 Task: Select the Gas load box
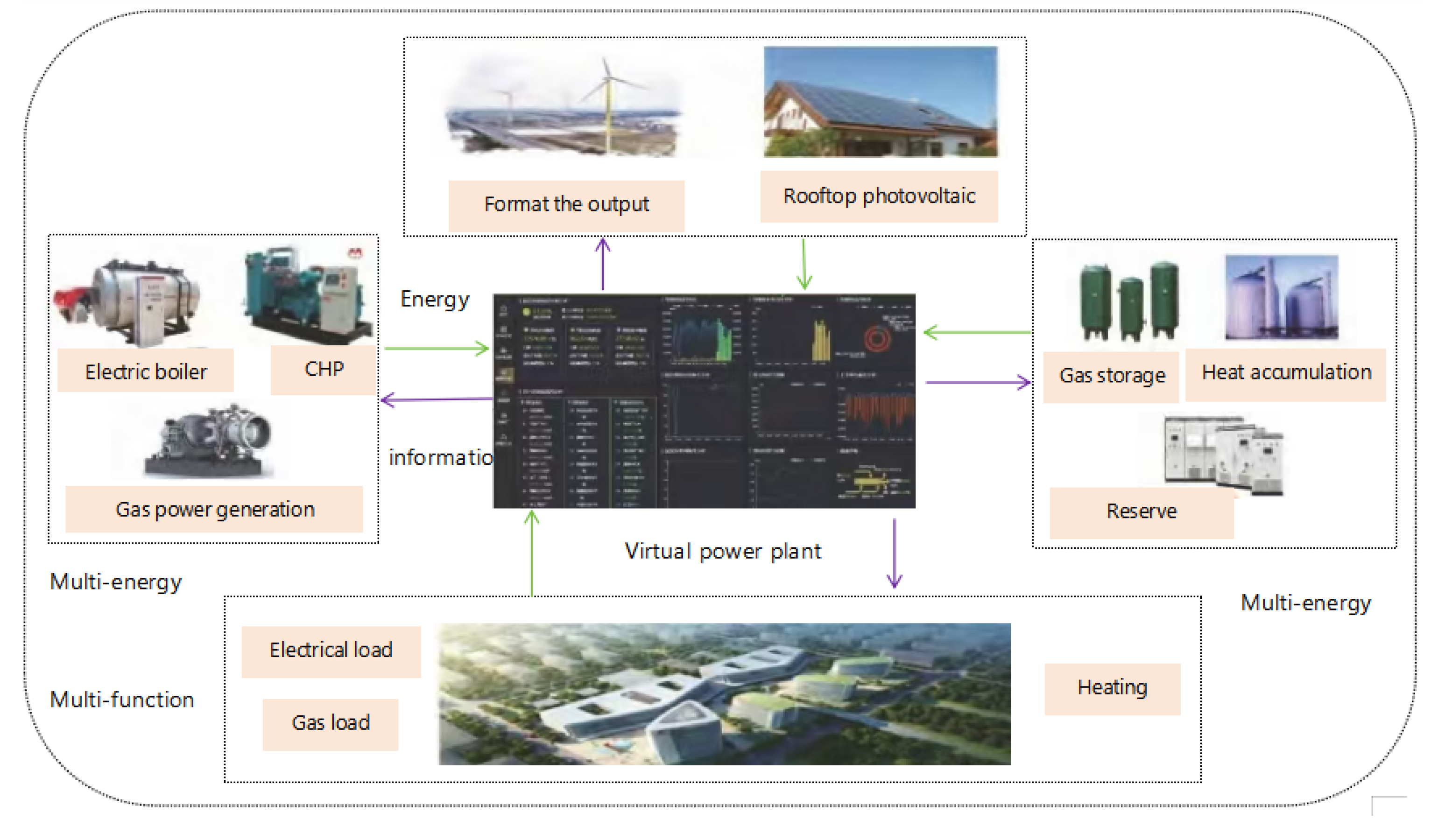[x=331, y=724]
